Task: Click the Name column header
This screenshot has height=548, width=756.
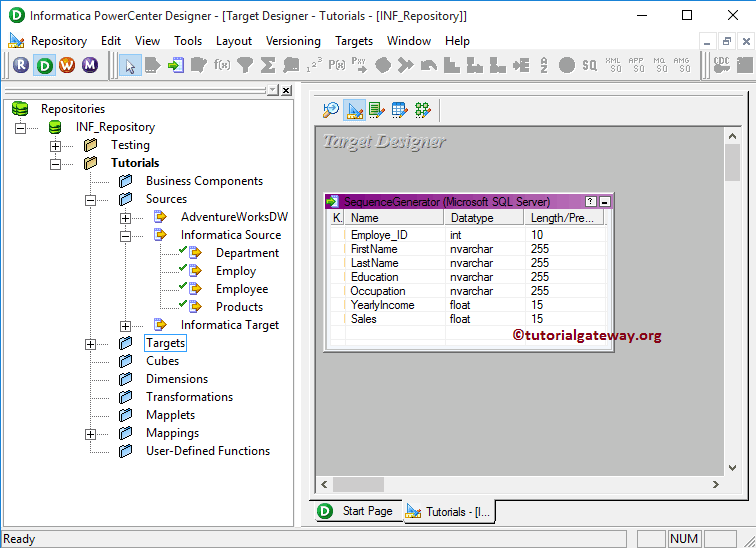Action: [x=394, y=218]
